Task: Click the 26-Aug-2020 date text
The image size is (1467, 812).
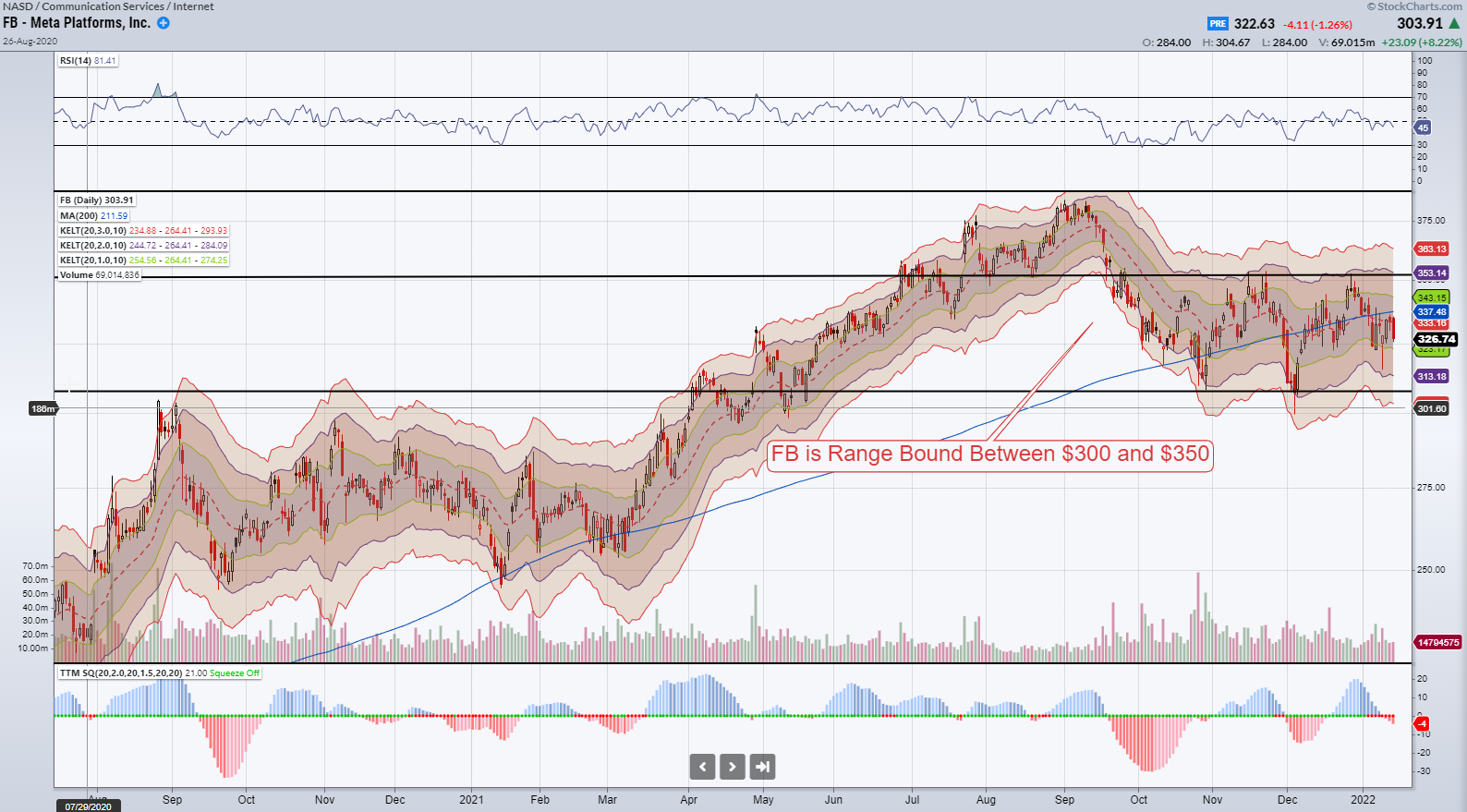Action: (x=30, y=42)
